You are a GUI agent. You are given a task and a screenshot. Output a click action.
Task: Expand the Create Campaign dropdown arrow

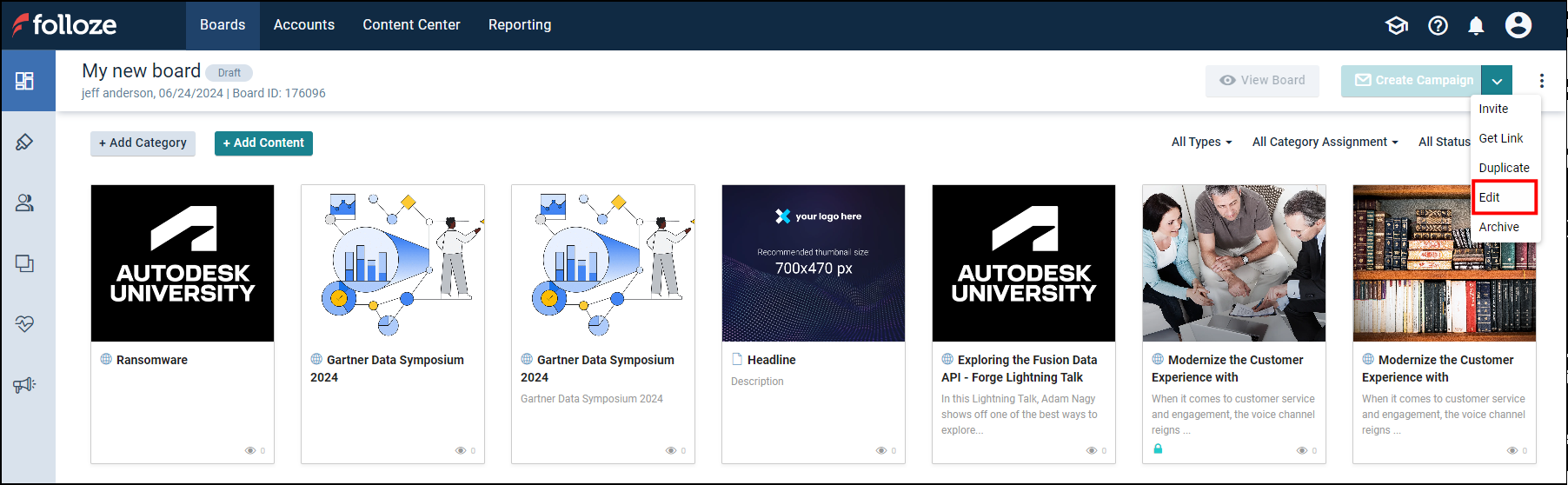point(1497,81)
